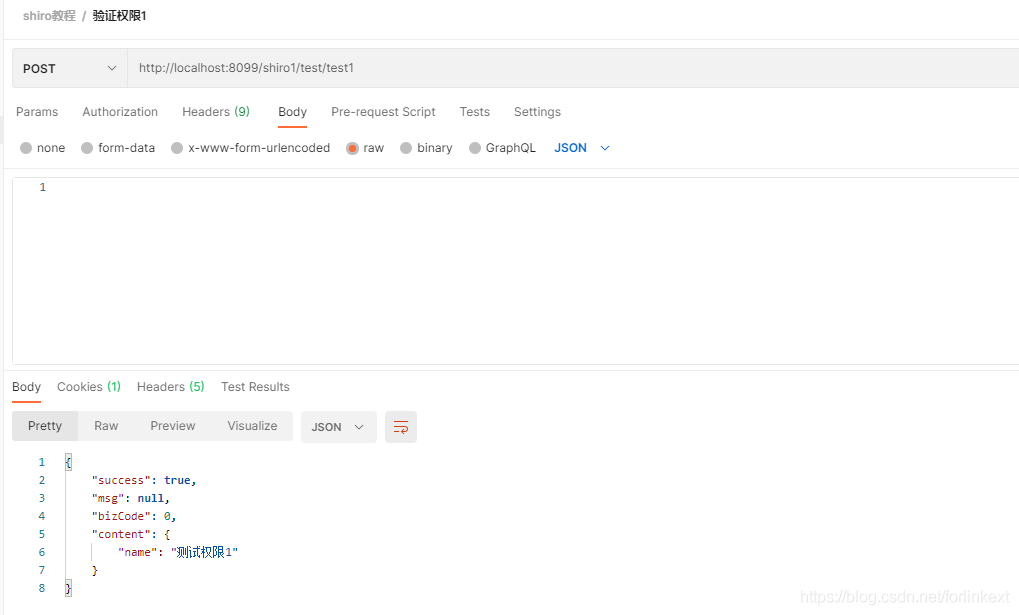Open the Cookies (1) response tab
This screenshot has height=615, width=1019.
pyautogui.click(x=89, y=387)
